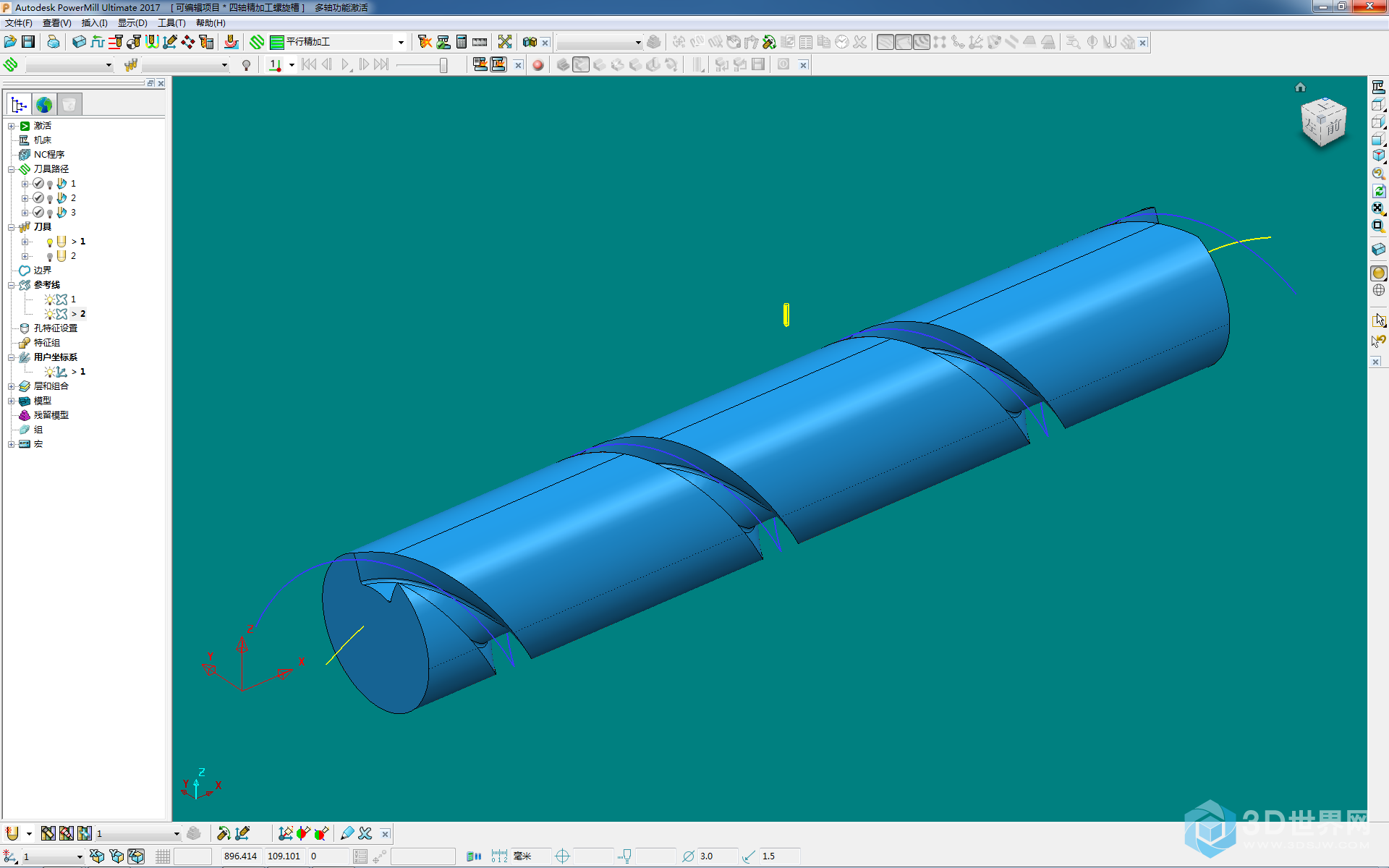The image size is (1389, 868).
Task: Toggle lightbulb visibility of tool 1
Action: click(49, 242)
